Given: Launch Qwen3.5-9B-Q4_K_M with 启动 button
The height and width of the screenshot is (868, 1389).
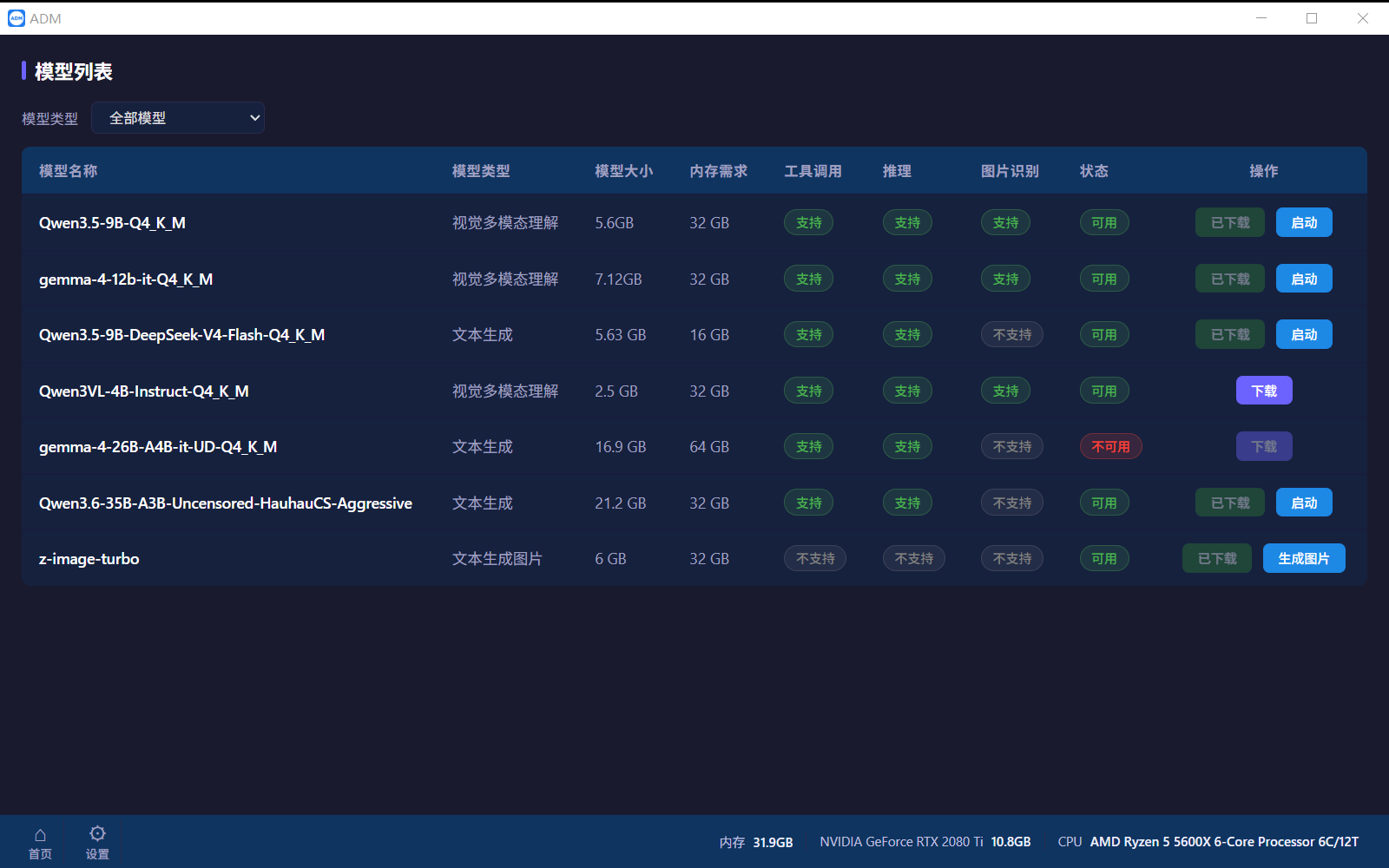Looking at the screenshot, I should [x=1304, y=223].
